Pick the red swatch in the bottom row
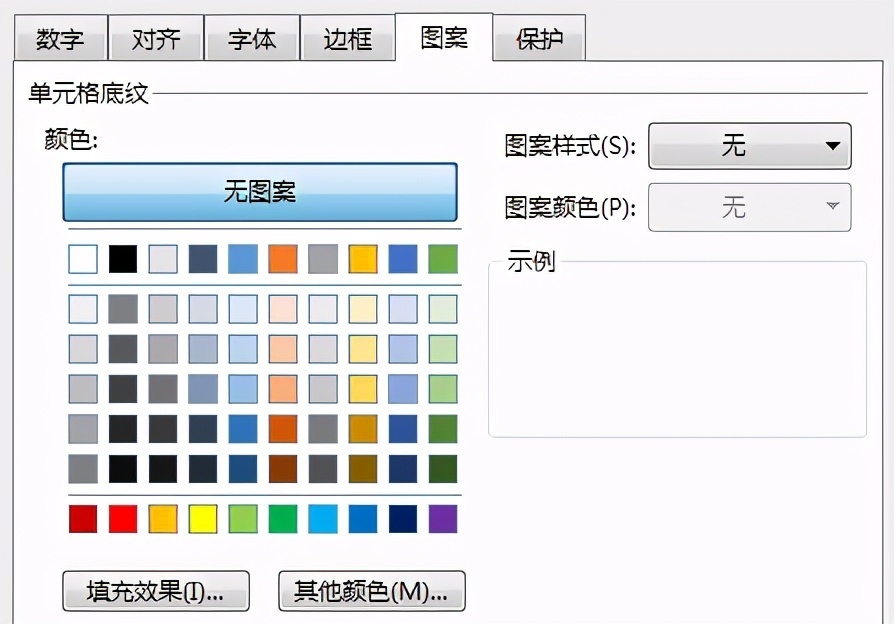The image size is (894, 624). pyautogui.click(x=122, y=519)
